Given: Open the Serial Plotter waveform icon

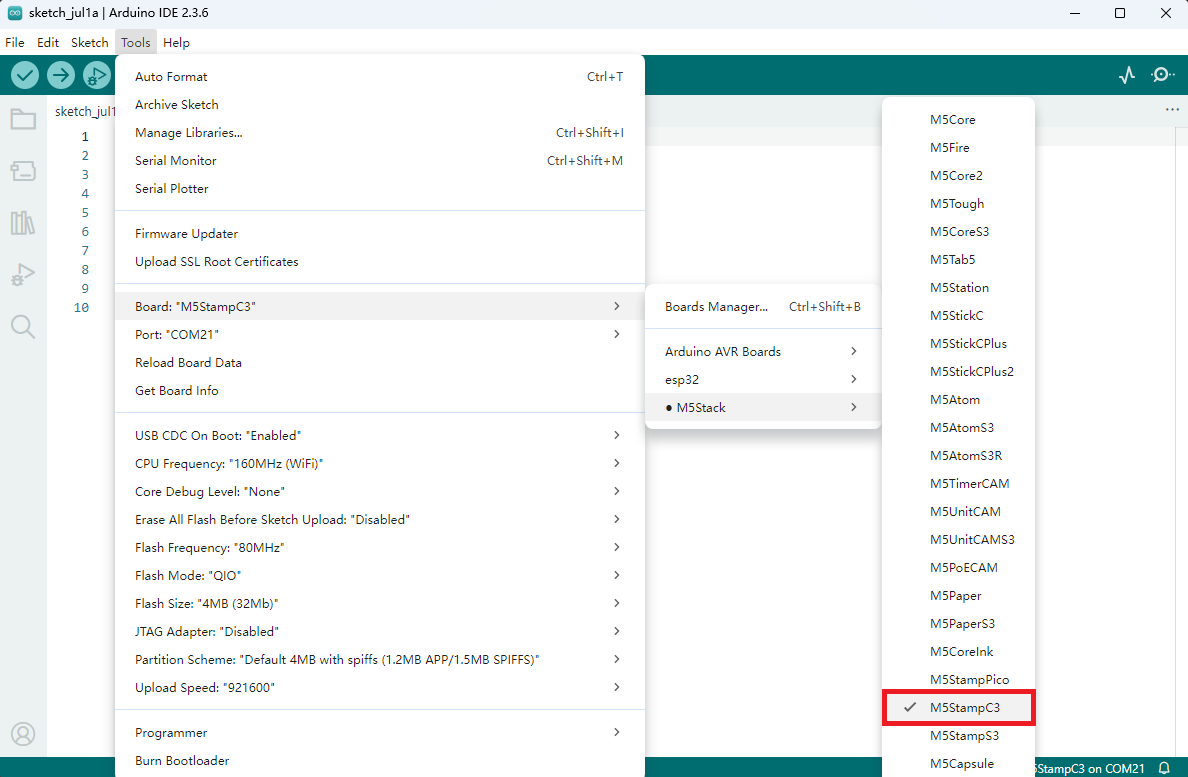Looking at the screenshot, I should [1127, 75].
